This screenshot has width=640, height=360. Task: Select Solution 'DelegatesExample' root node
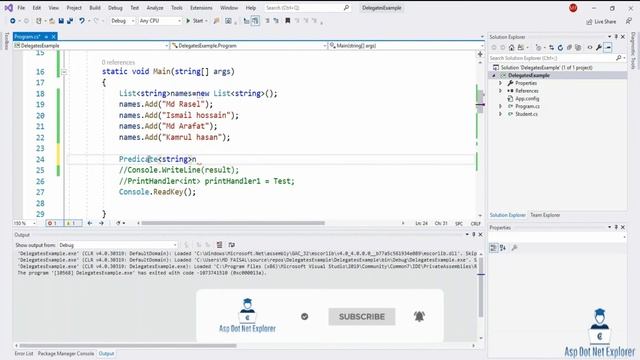[x=547, y=67]
